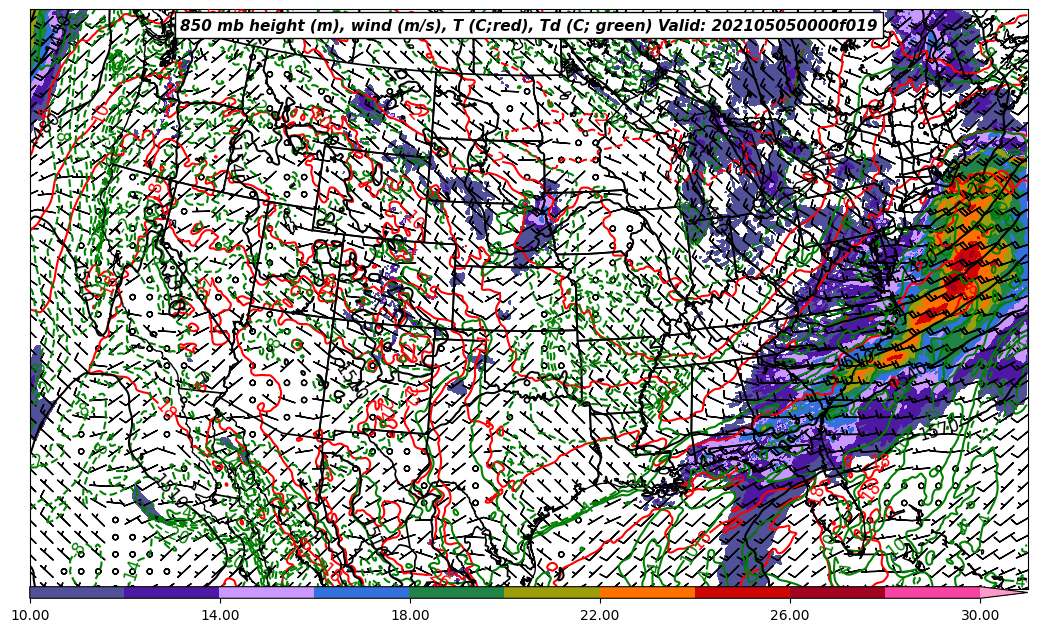Pick the olive 20–22 colorbar segment
Image resolution: width=1037 pixels, height=632 pixels.
(x=552, y=593)
